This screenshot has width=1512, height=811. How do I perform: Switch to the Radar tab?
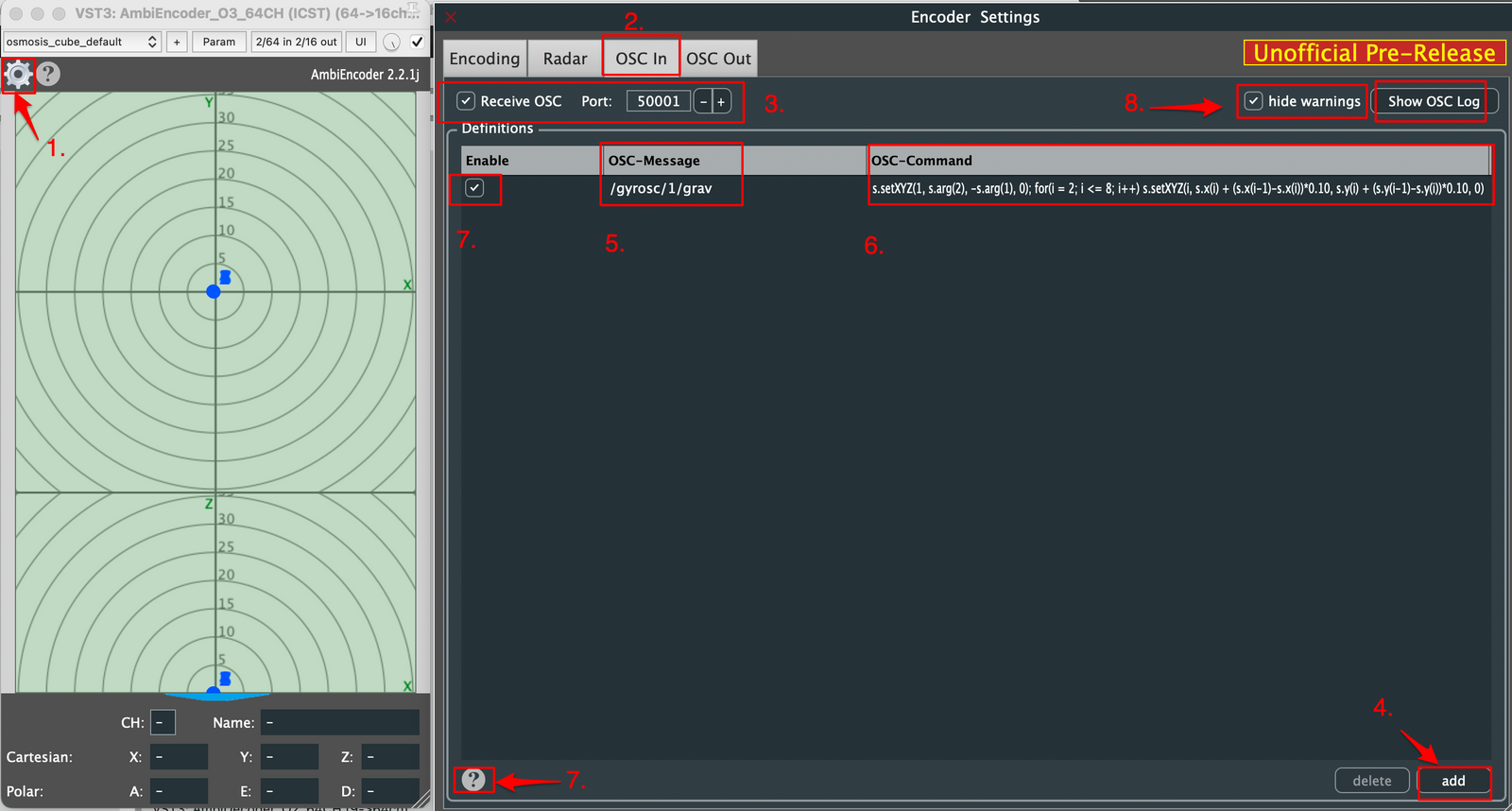click(565, 59)
